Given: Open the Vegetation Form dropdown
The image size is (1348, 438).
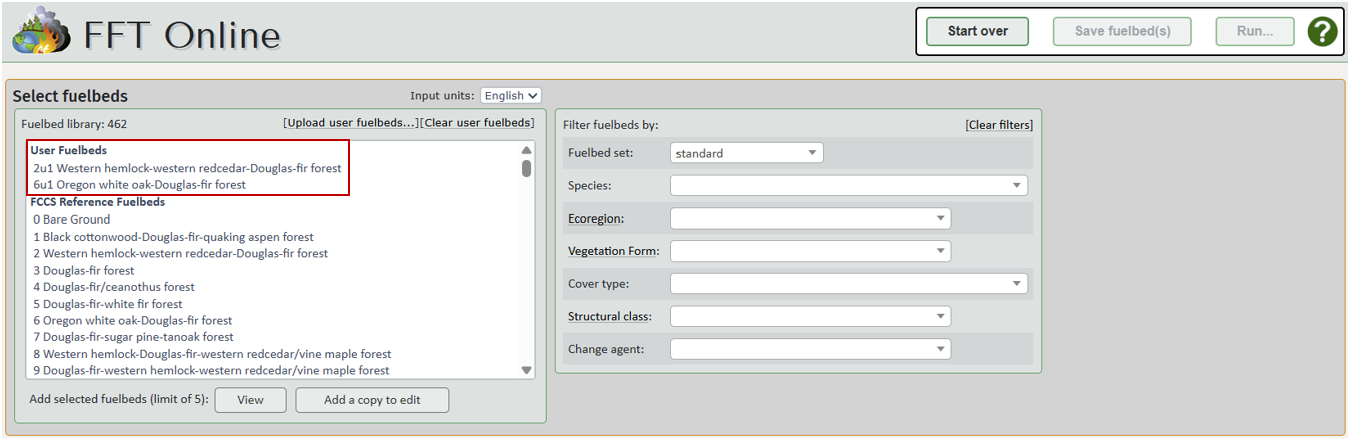Looking at the screenshot, I should 810,251.
